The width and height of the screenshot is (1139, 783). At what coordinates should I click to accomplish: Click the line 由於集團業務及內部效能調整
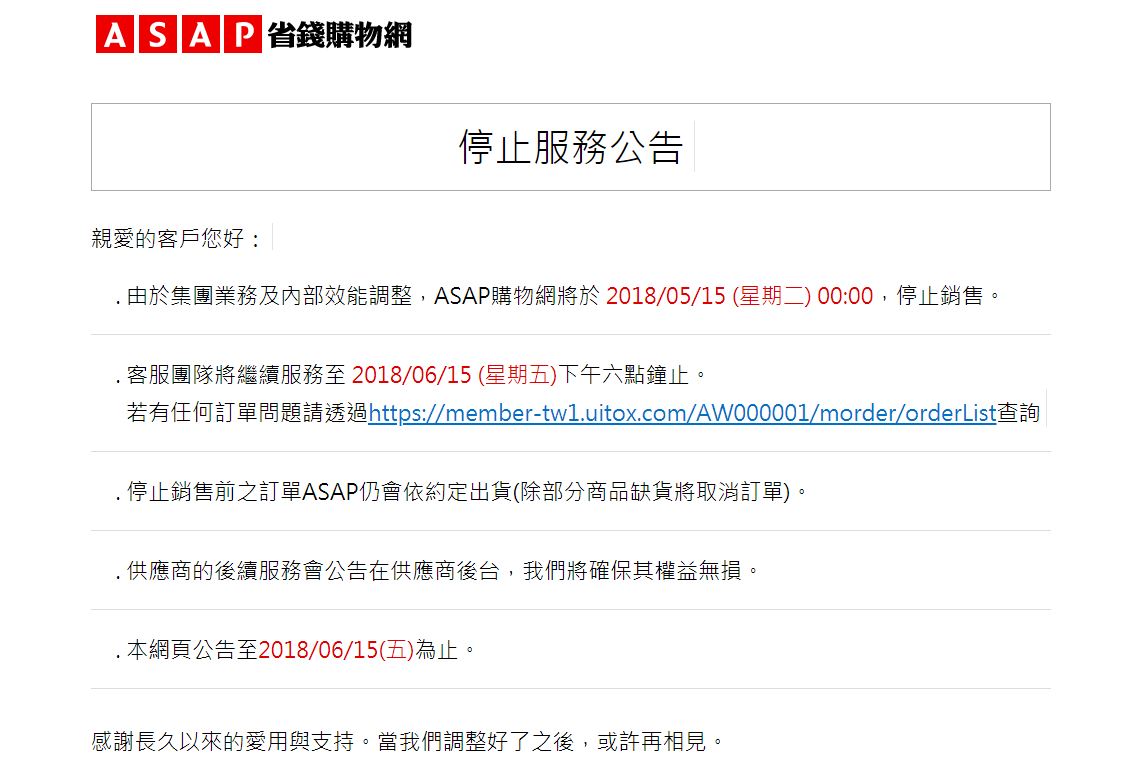269,296
